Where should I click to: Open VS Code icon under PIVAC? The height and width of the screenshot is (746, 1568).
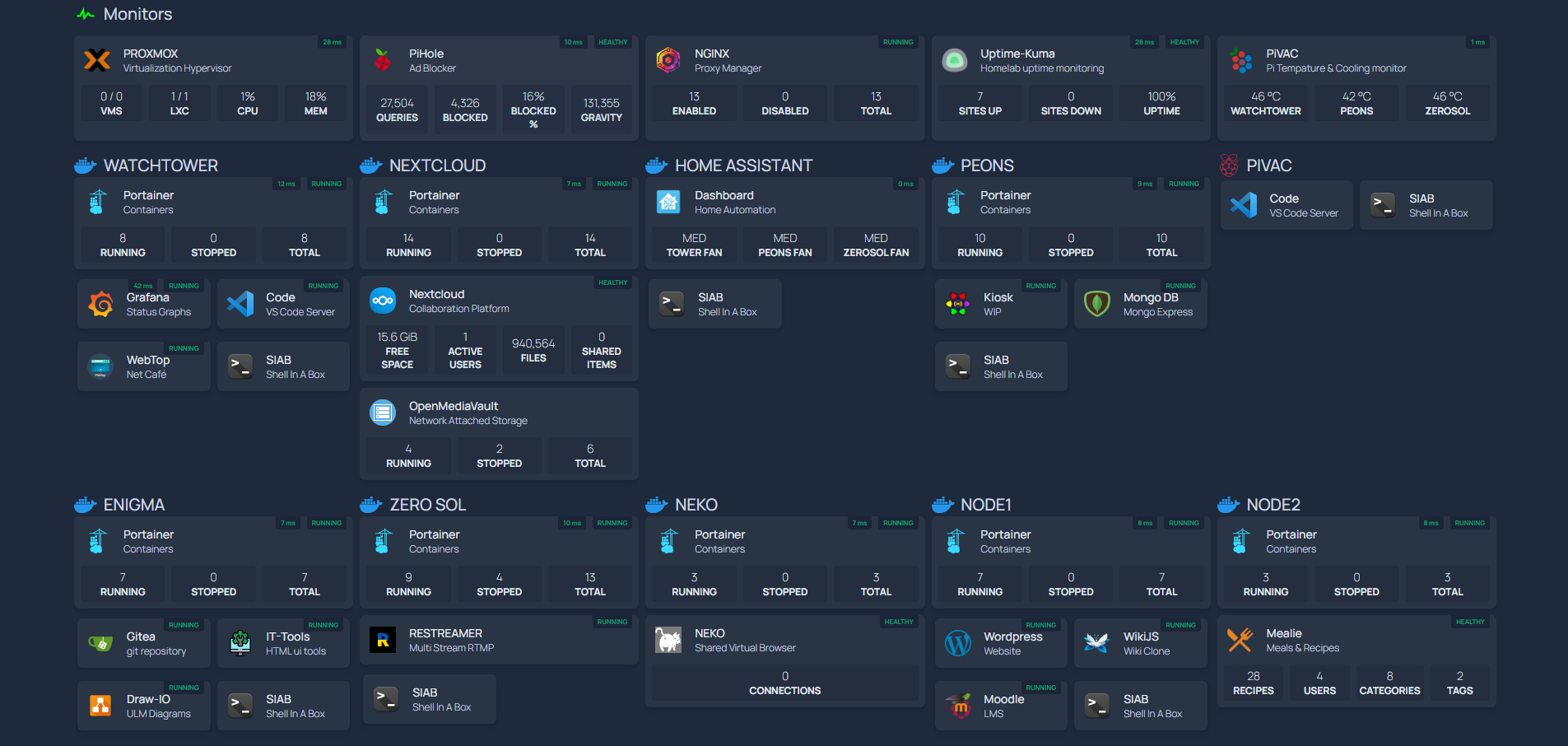[x=1244, y=205]
